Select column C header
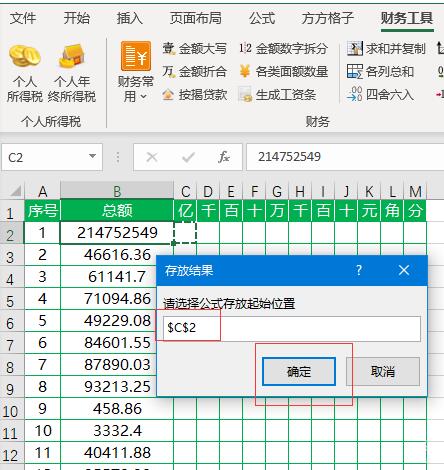Viewport: 444px width, 470px height. pyautogui.click(x=185, y=191)
